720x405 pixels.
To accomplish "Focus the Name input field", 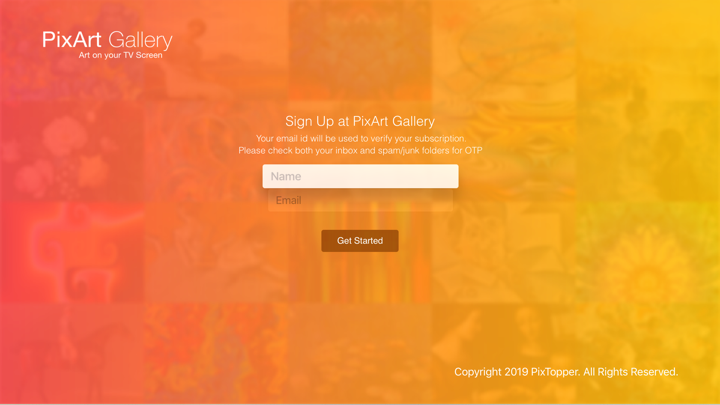I will click(x=360, y=176).
